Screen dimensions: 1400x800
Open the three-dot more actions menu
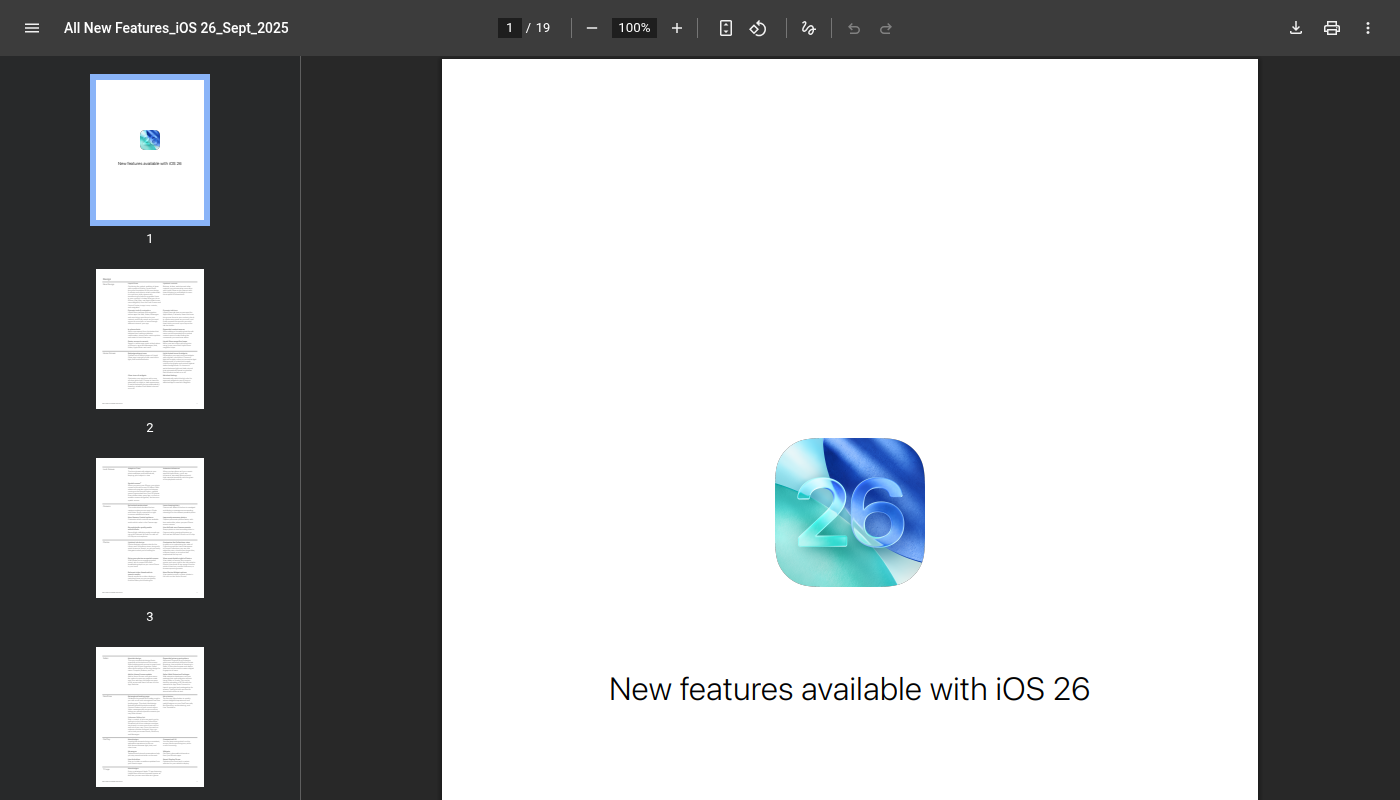pyautogui.click(x=1368, y=28)
